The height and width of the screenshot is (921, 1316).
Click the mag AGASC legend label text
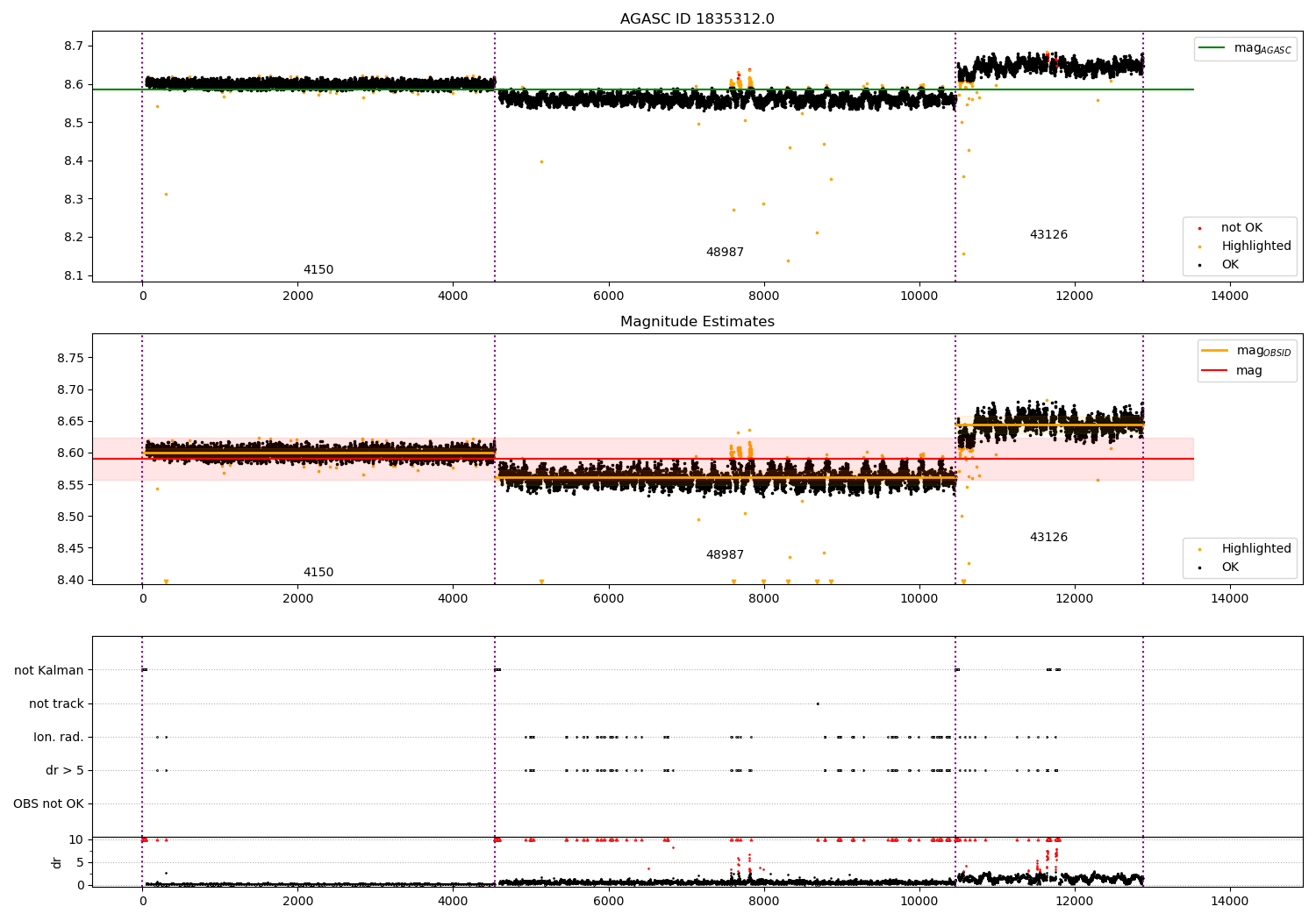[1262, 48]
